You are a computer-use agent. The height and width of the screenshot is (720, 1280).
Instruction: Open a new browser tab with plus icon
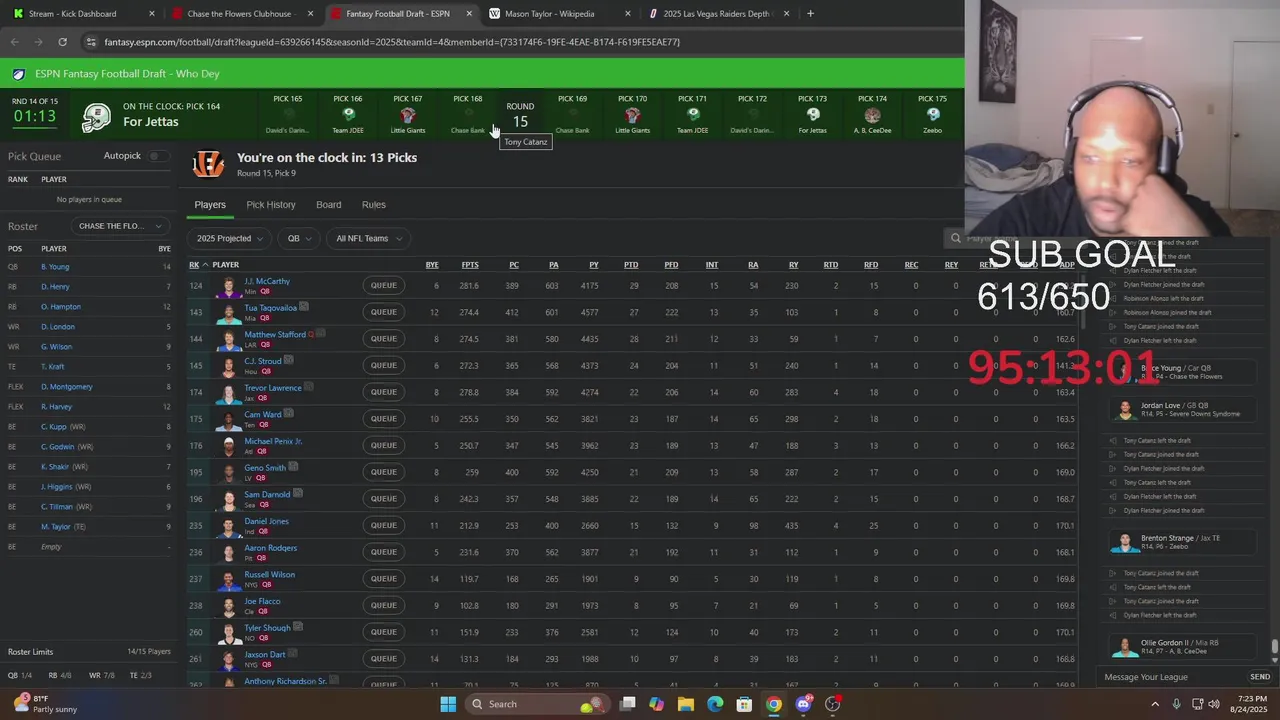click(810, 14)
